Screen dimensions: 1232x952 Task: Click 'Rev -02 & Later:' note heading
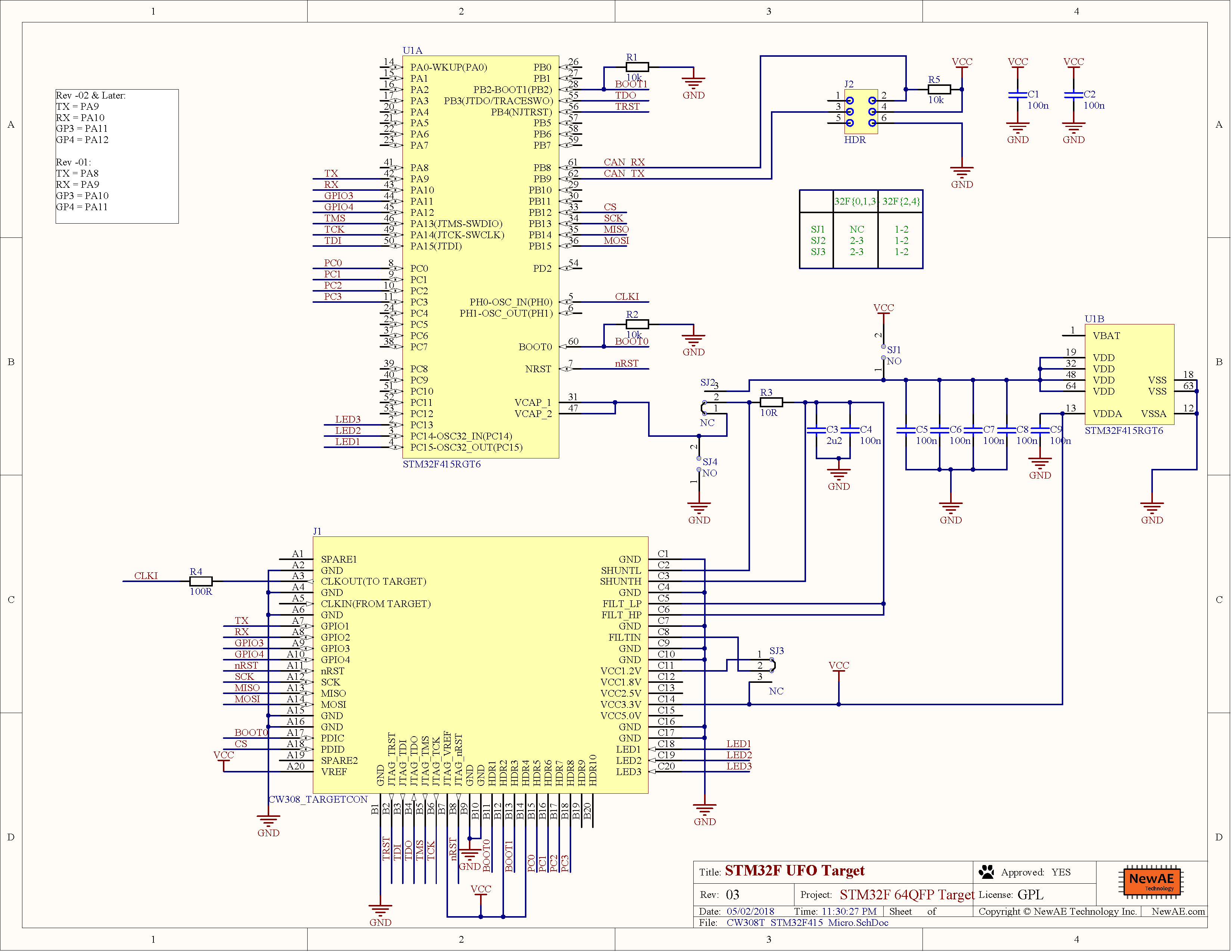point(91,96)
